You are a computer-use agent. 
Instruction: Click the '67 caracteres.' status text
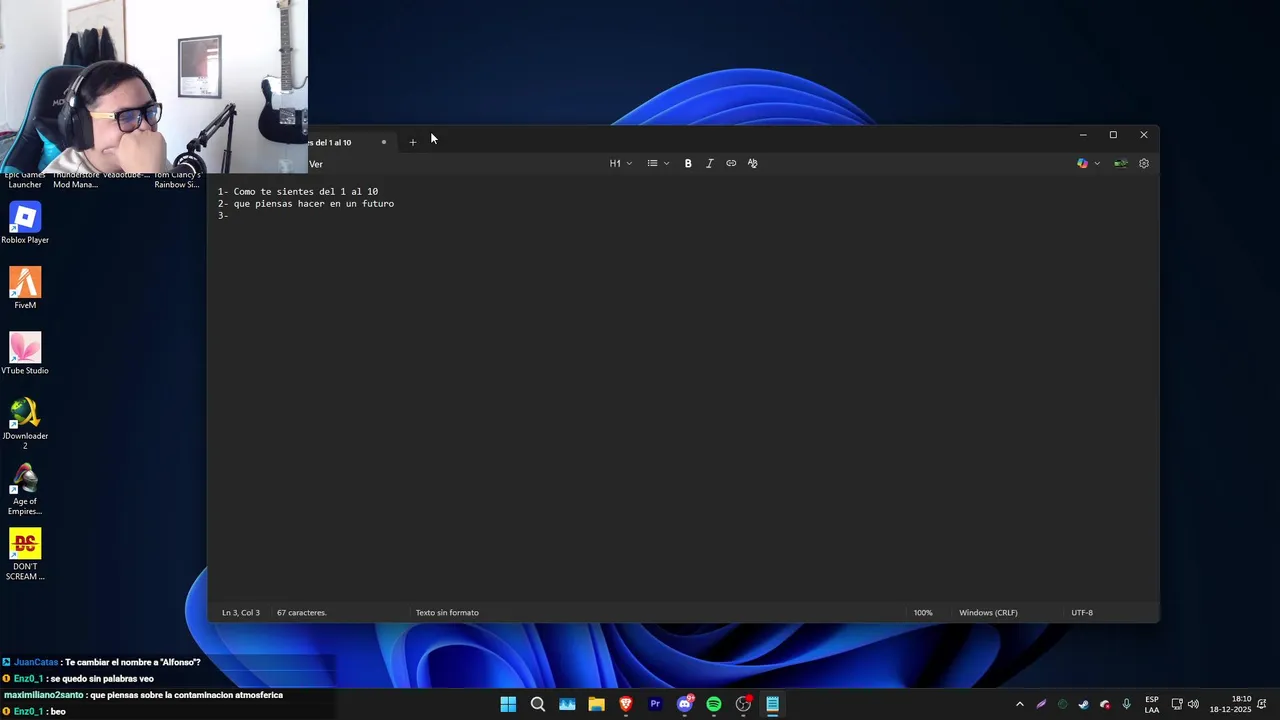pyautogui.click(x=302, y=612)
